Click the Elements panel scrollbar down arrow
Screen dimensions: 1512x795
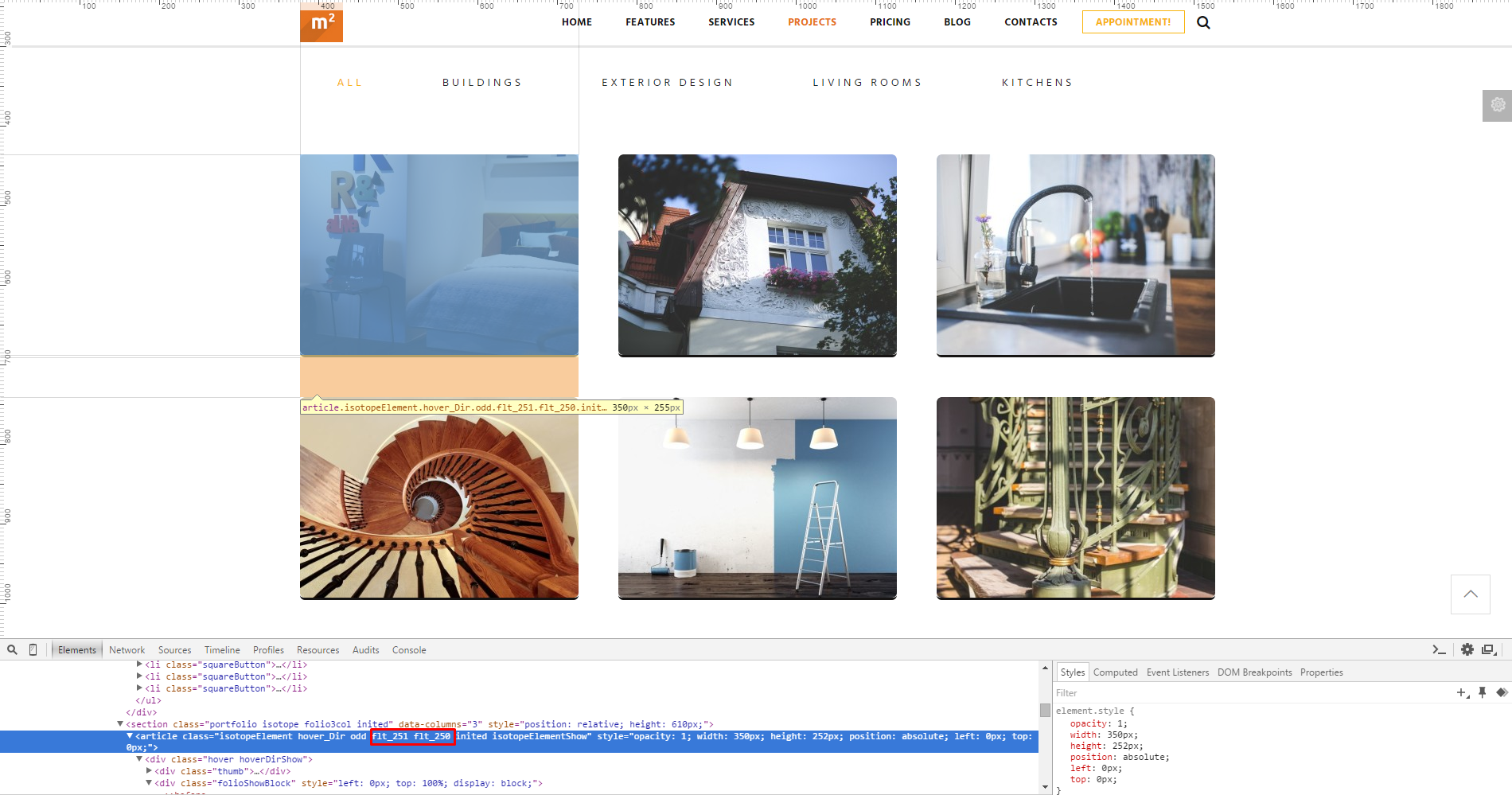point(1045,787)
